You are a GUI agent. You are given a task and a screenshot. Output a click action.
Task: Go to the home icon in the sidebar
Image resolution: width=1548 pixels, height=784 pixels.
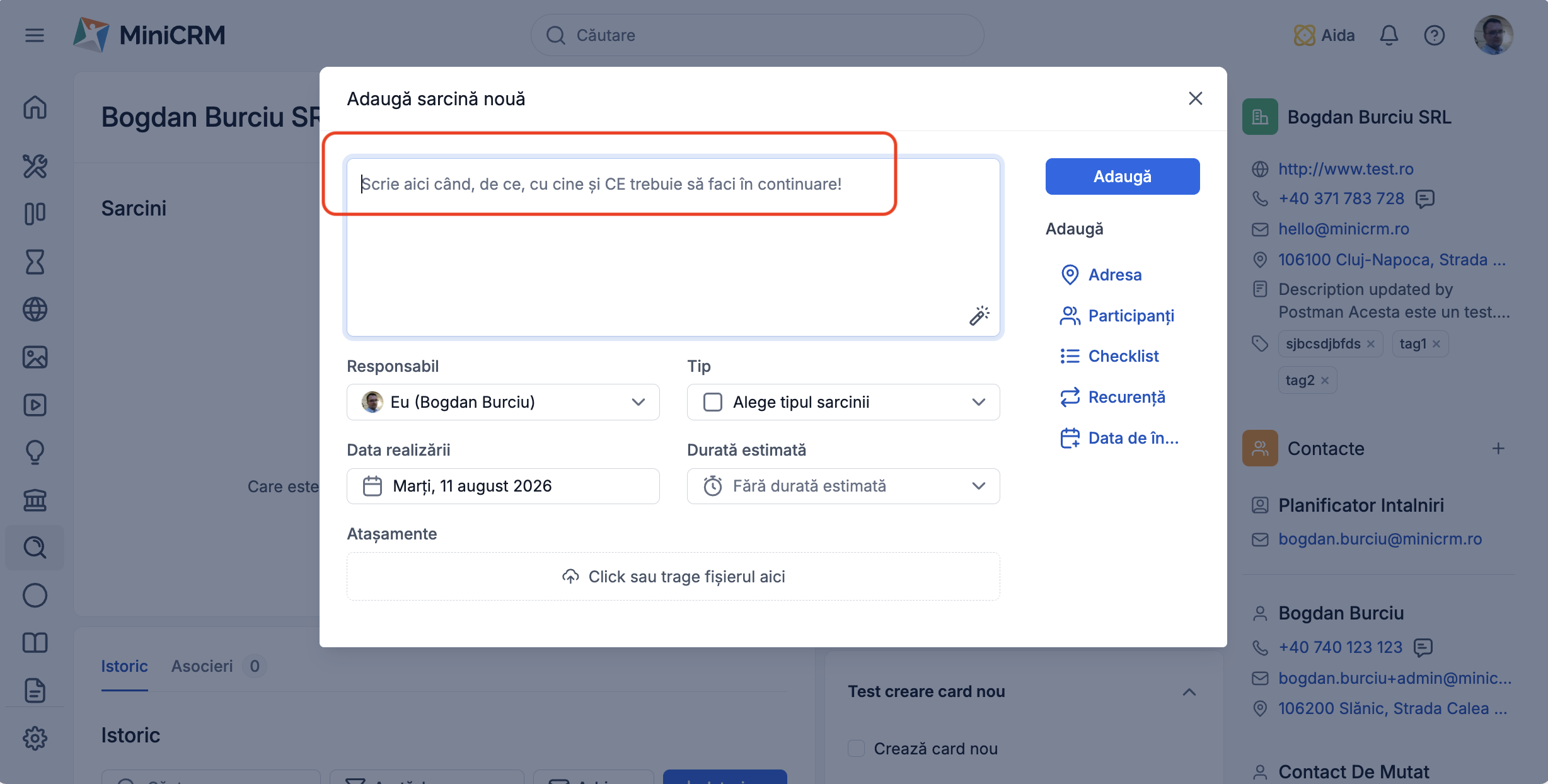35,107
